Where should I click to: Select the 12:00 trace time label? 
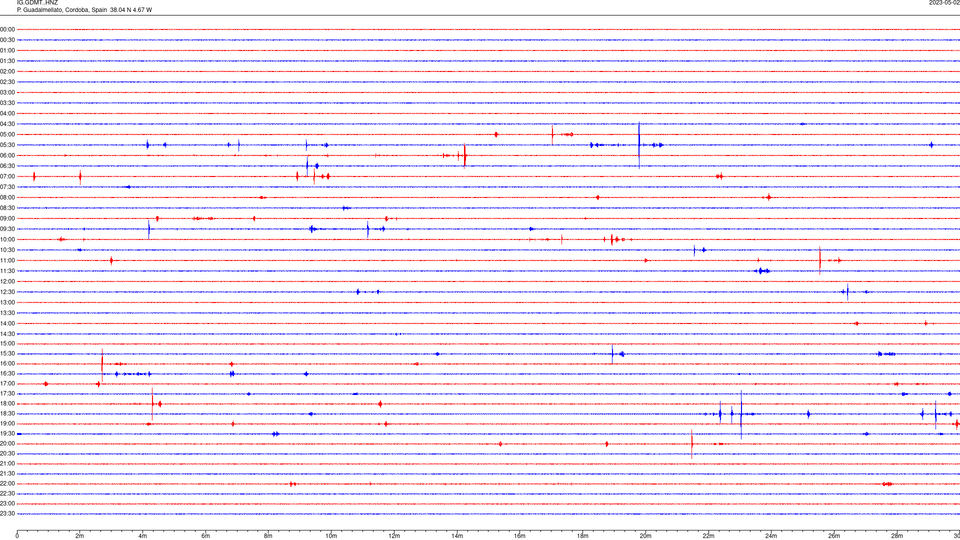(x=7, y=282)
